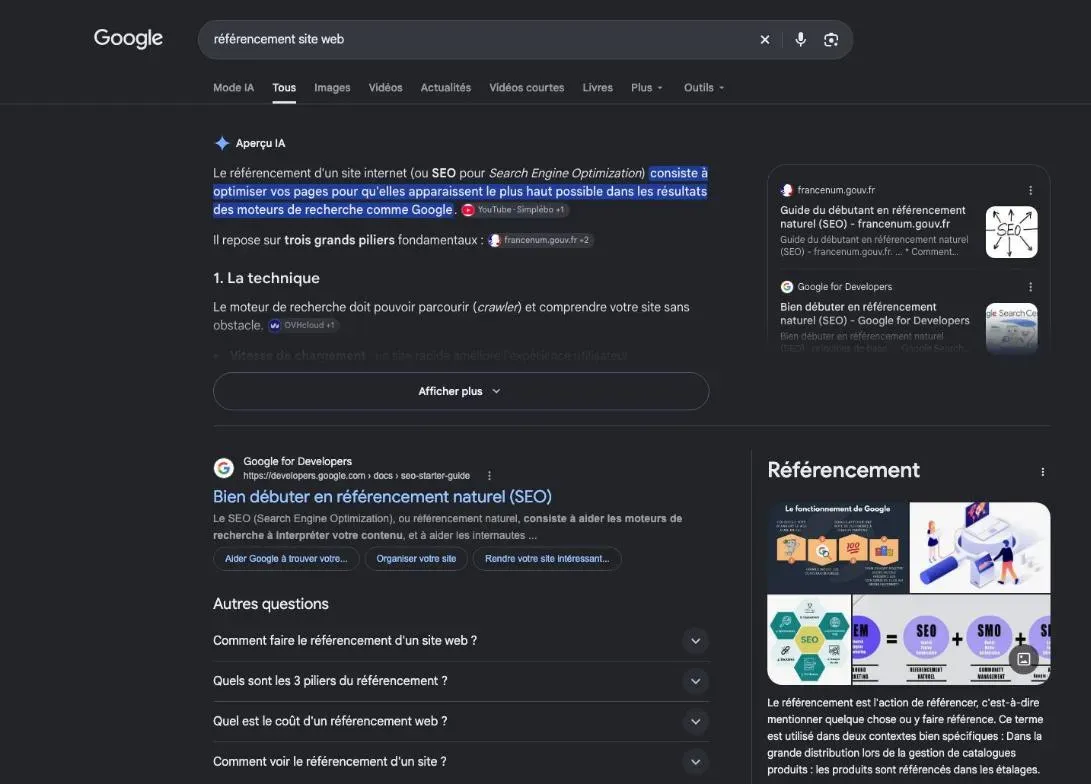The width and height of the screenshot is (1091, 784).
Task: Click 'trois grands piliers' bold text
Action: tap(339, 240)
